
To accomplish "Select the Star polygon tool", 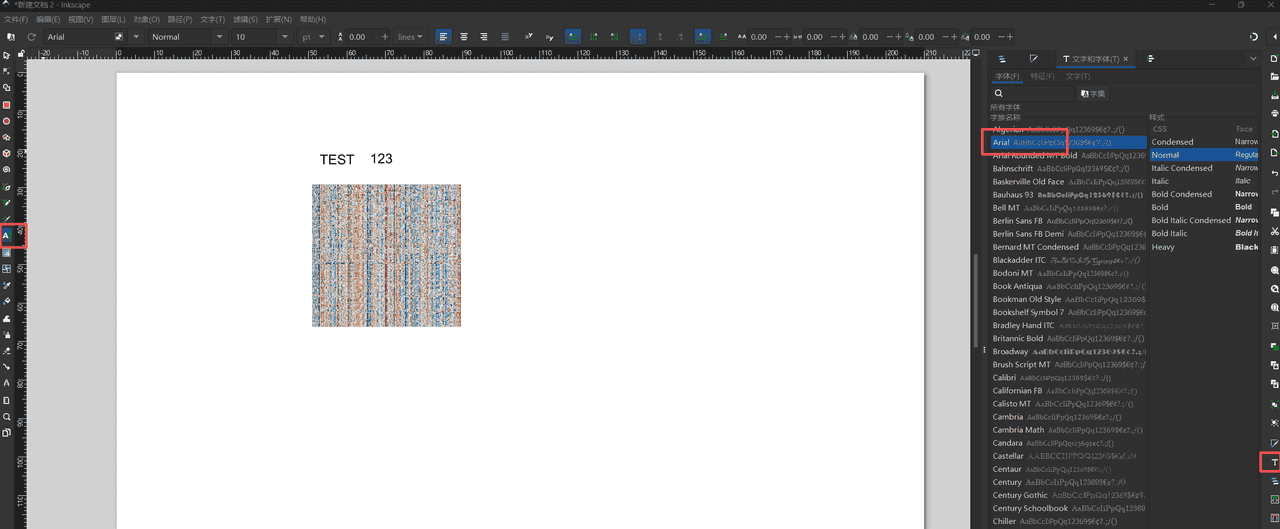I will [6, 137].
